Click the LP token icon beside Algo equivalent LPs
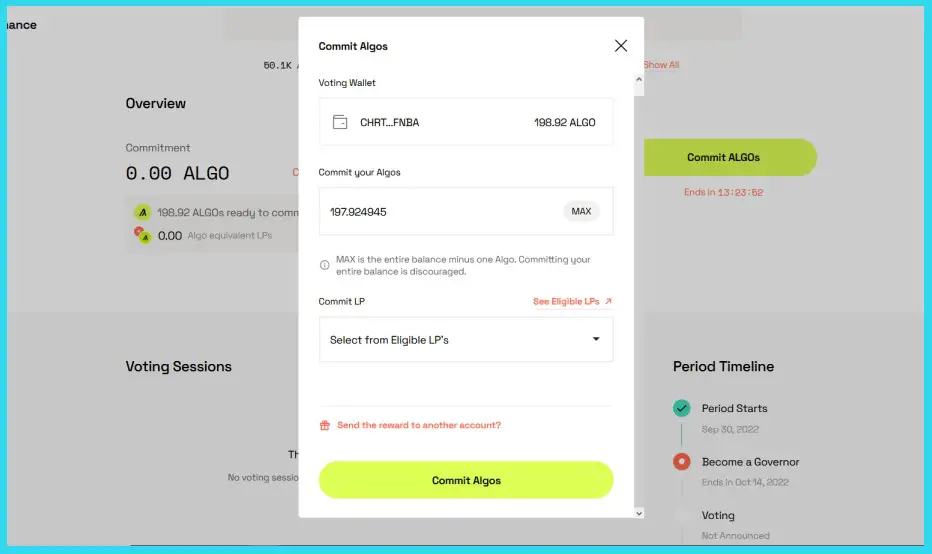This screenshot has width=932, height=554. coord(143,236)
